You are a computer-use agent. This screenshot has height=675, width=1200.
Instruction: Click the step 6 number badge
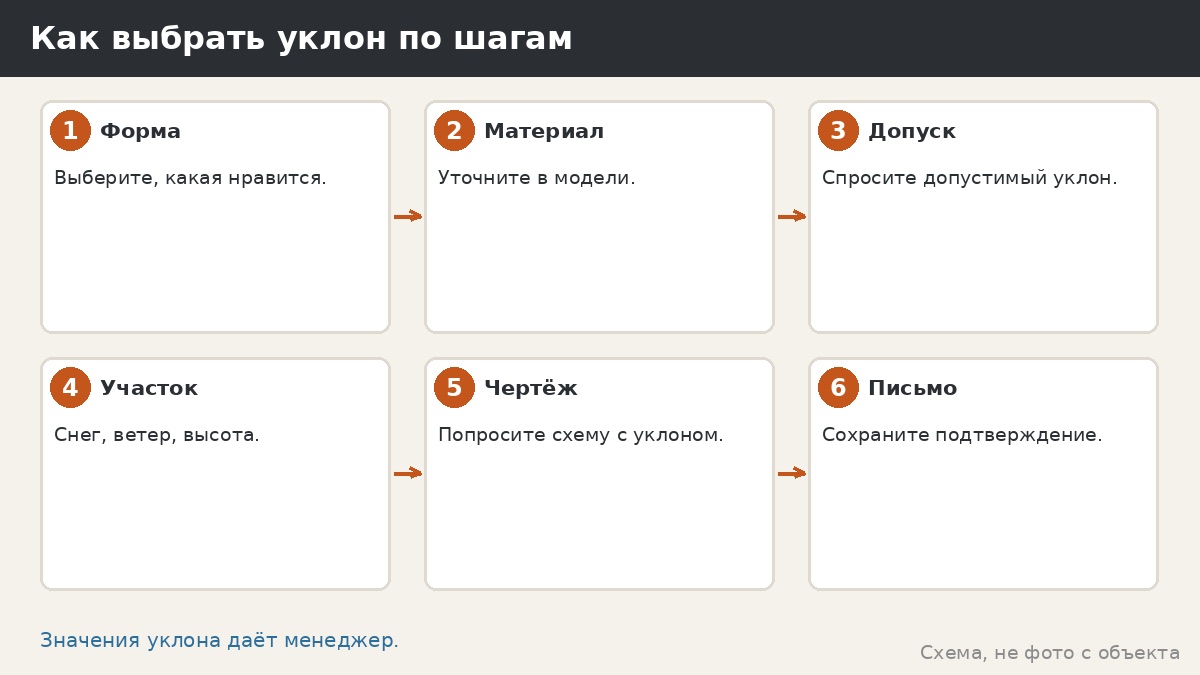838,388
